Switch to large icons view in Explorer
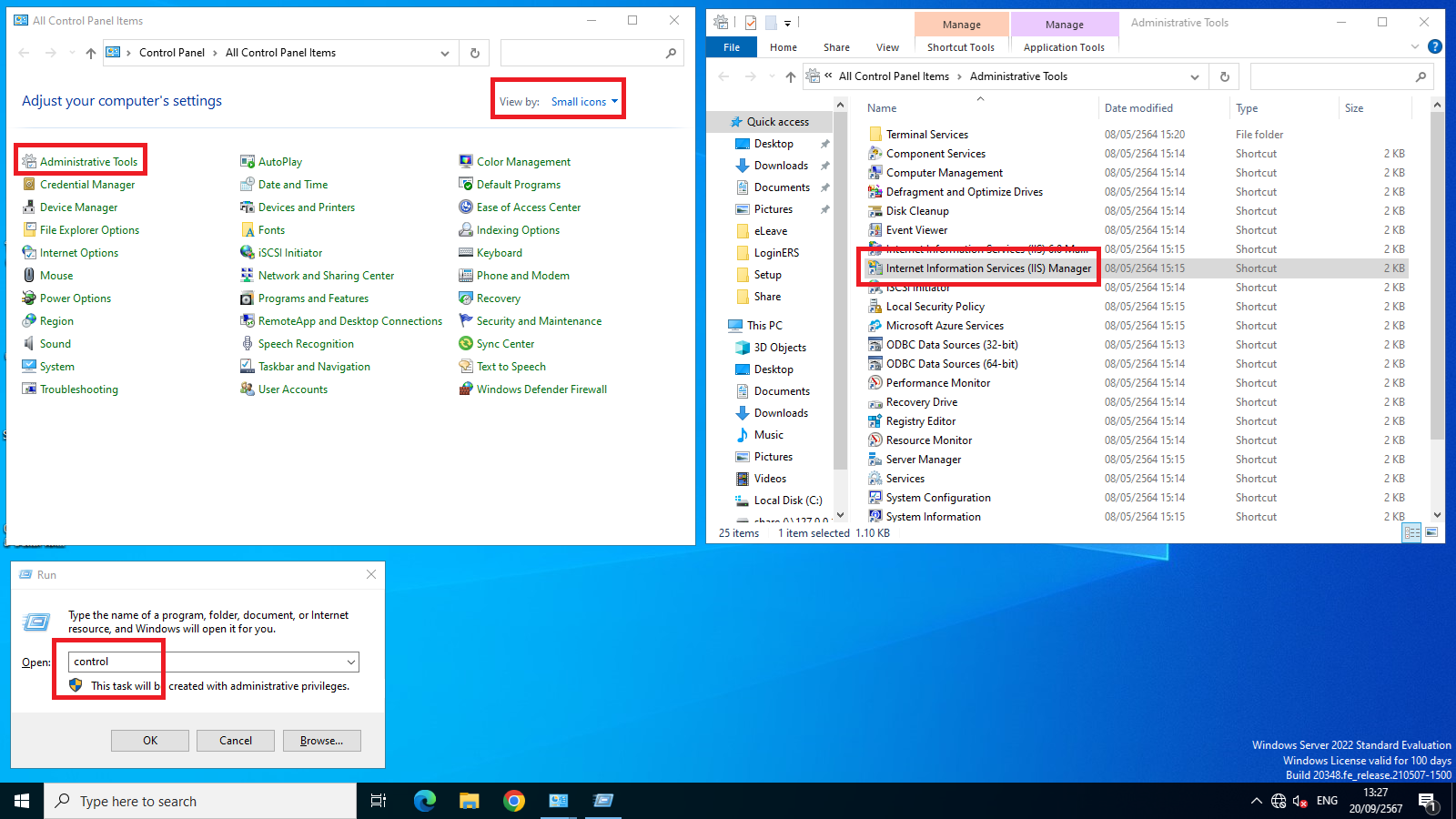The height and width of the screenshot is (819, 1456). tap(1431, 532)
